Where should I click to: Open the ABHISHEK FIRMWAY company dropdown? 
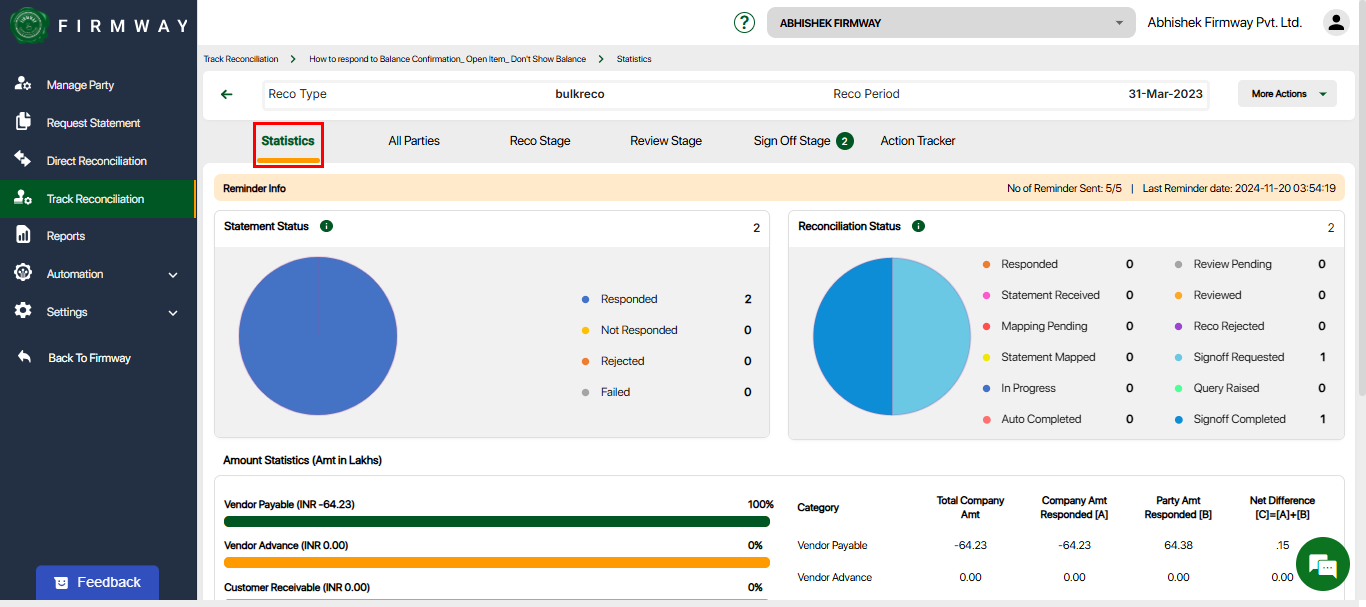click(950, 23)
